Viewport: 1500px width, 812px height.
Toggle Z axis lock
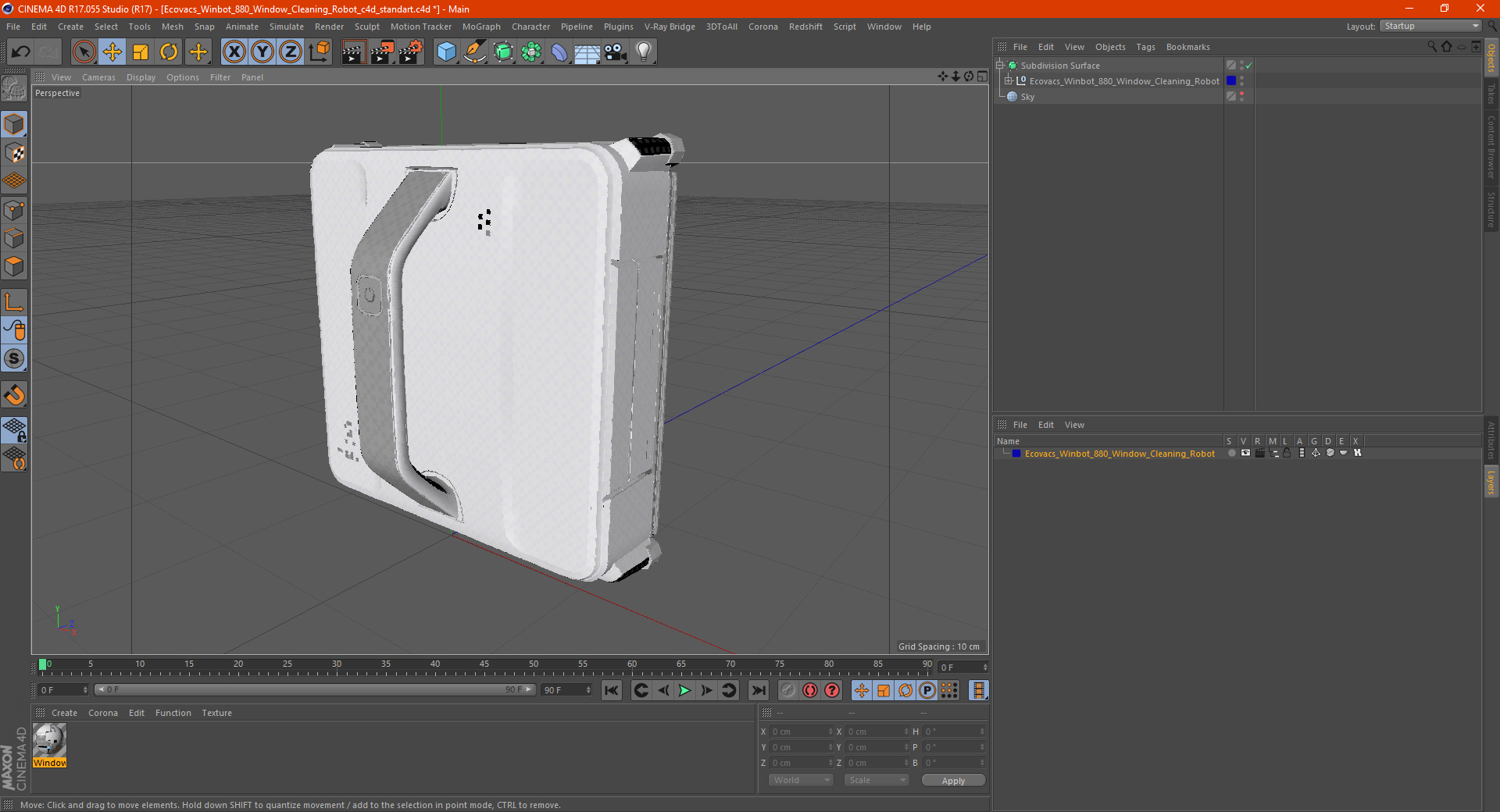(291, 52)
